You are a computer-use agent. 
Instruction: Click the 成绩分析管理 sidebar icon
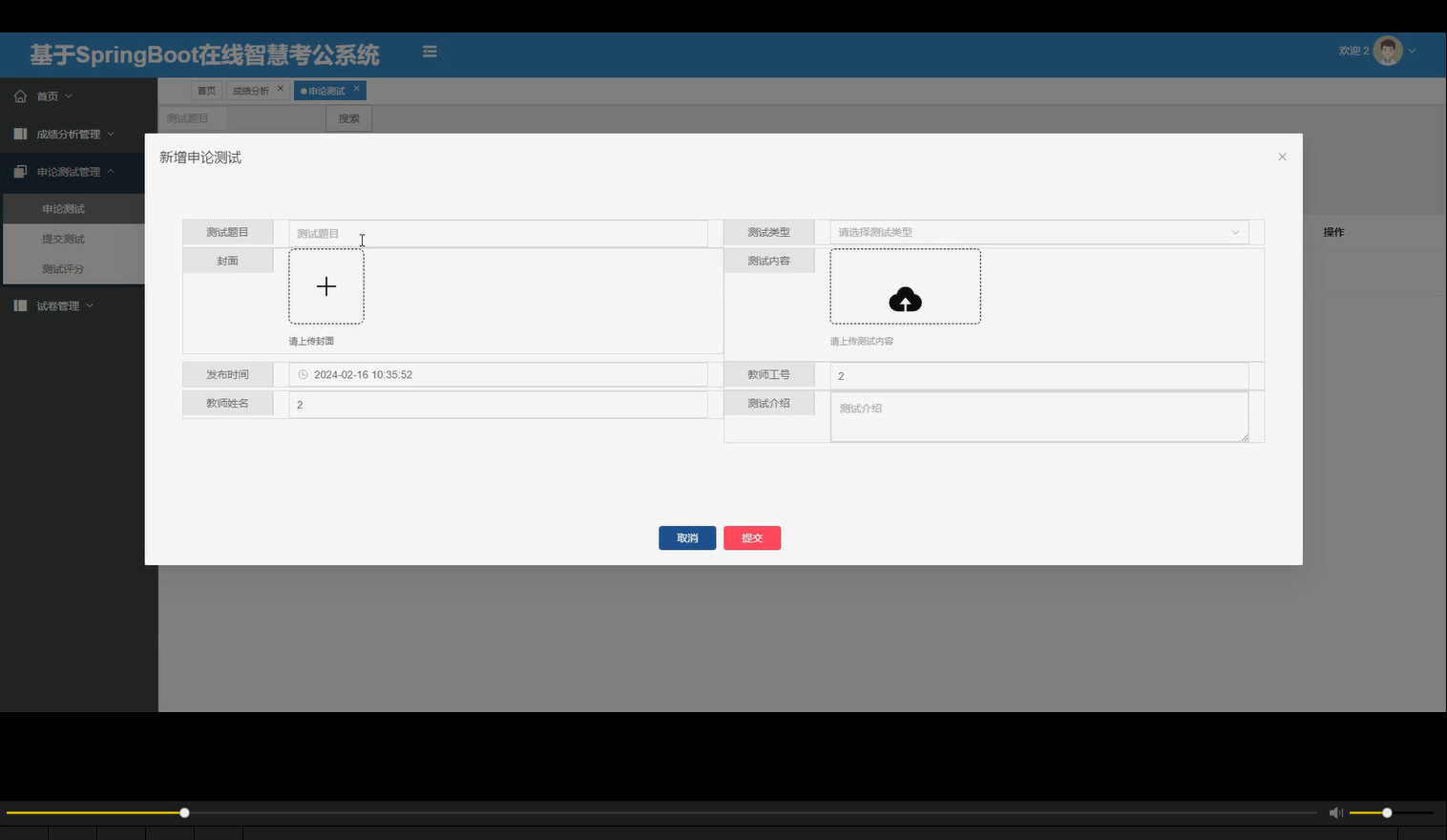(x=20, y=134)
